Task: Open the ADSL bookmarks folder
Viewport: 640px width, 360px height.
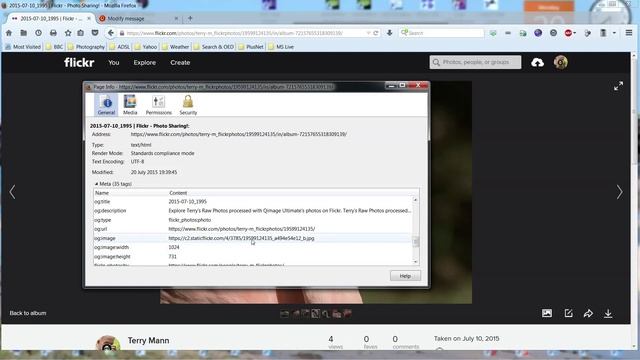Action: coord(120,47)
